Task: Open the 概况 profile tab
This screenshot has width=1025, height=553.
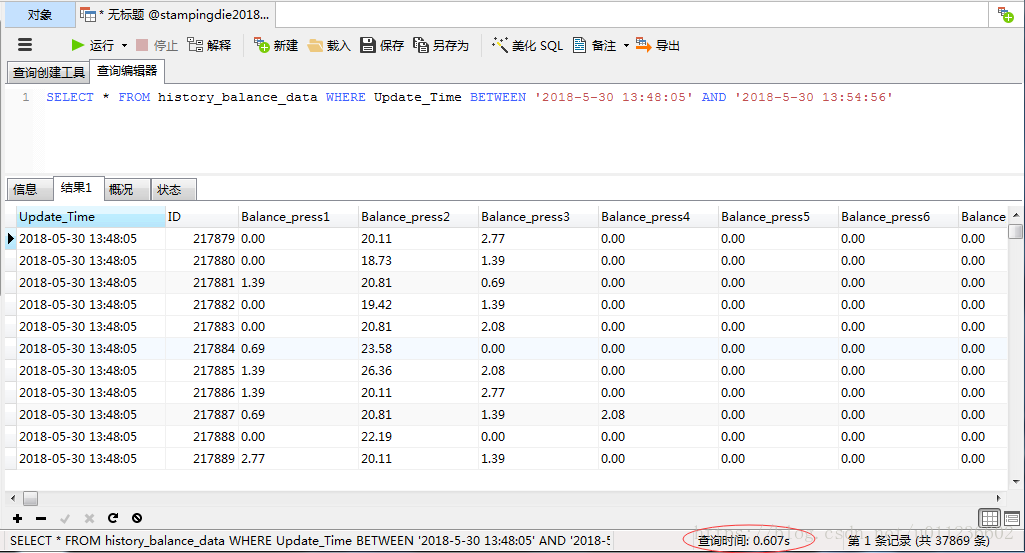Action: [127, 189]
